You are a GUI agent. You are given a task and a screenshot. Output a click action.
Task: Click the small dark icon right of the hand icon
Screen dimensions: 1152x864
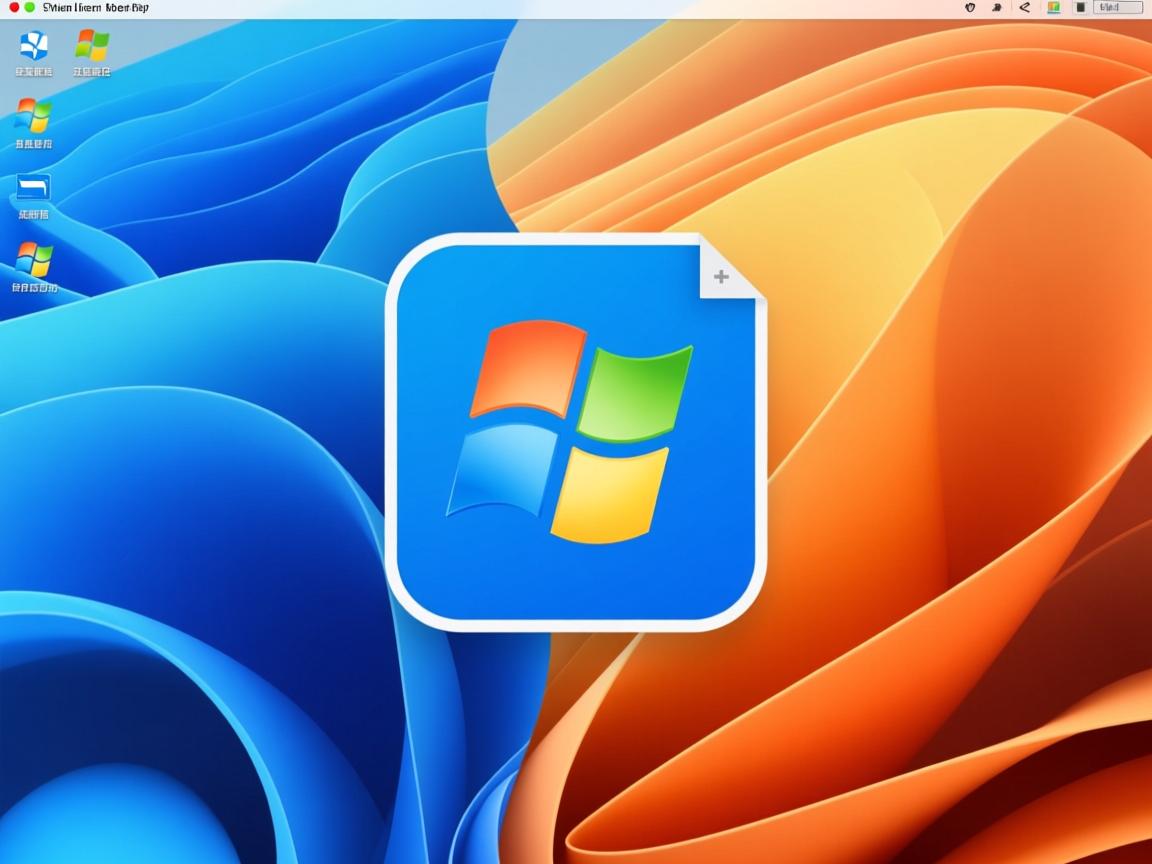point(997,7)
